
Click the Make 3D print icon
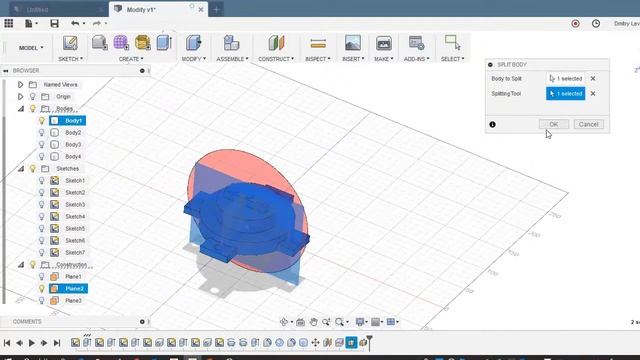[384, 43]
